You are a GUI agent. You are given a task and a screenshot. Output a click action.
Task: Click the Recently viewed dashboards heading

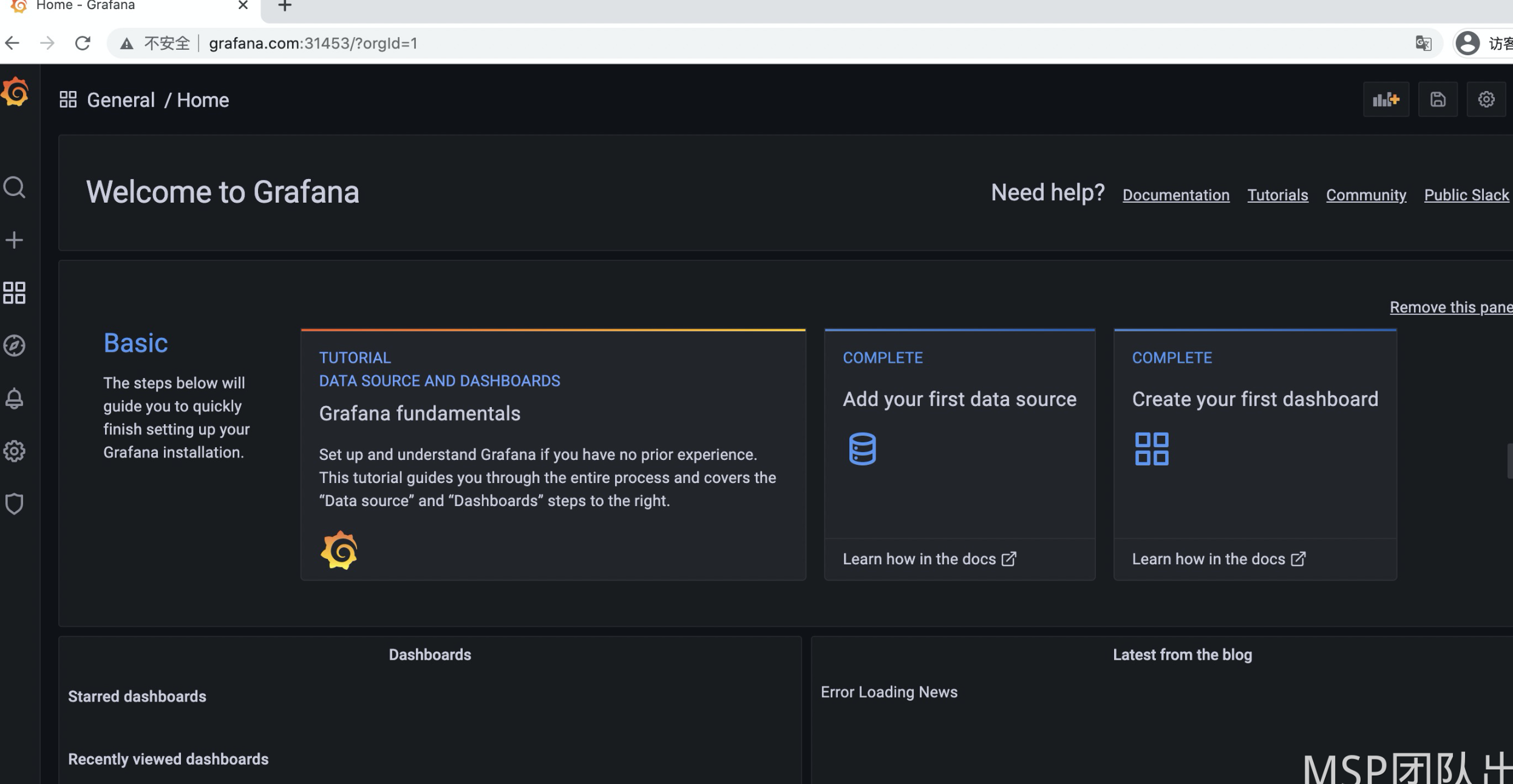(x=168, y=759)
